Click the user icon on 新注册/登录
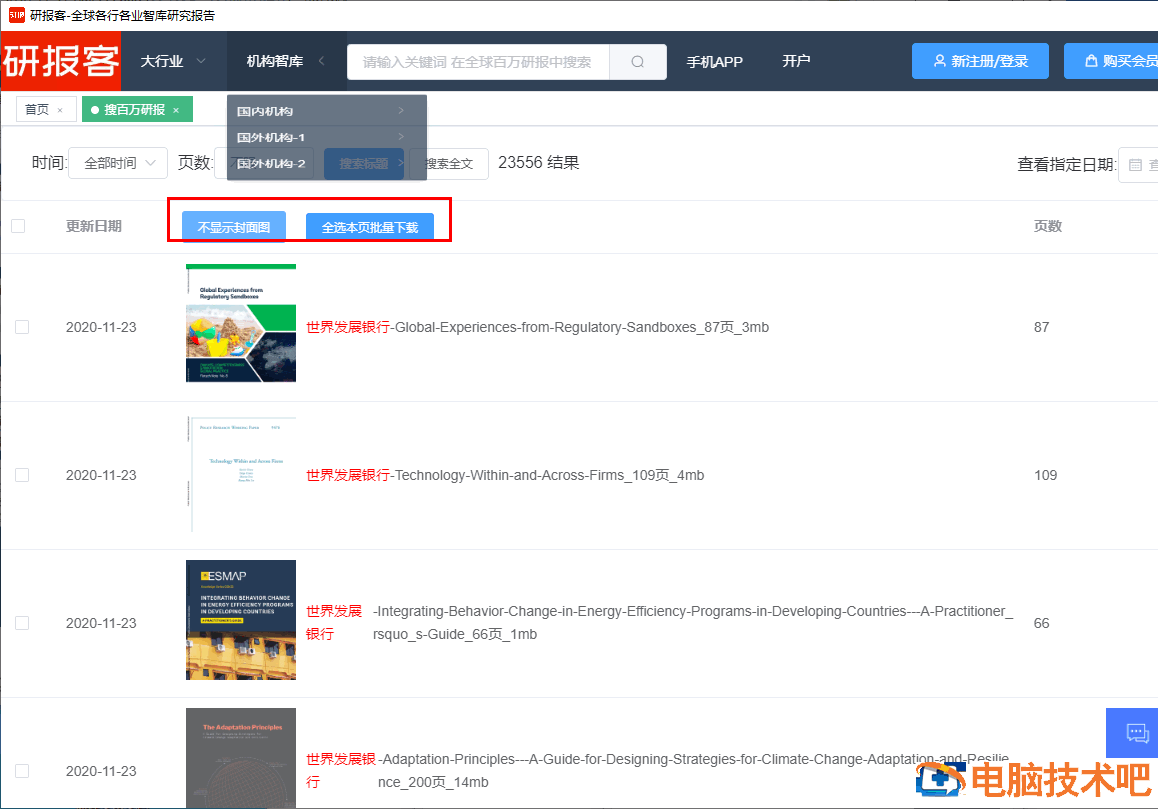The width and height of the screenshot is (1158, 809). [939, 61]
